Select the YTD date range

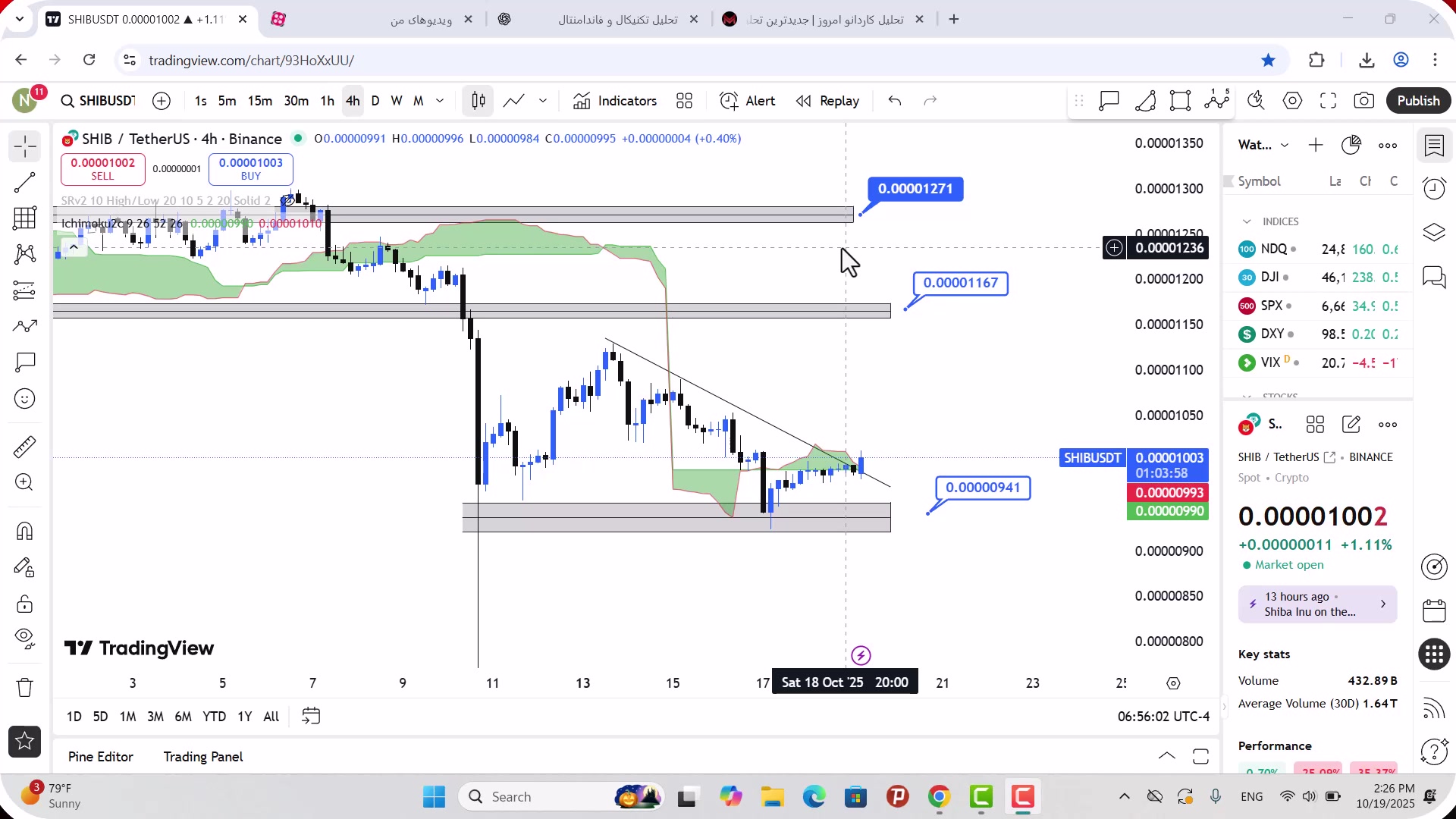[x=214, y=717]
